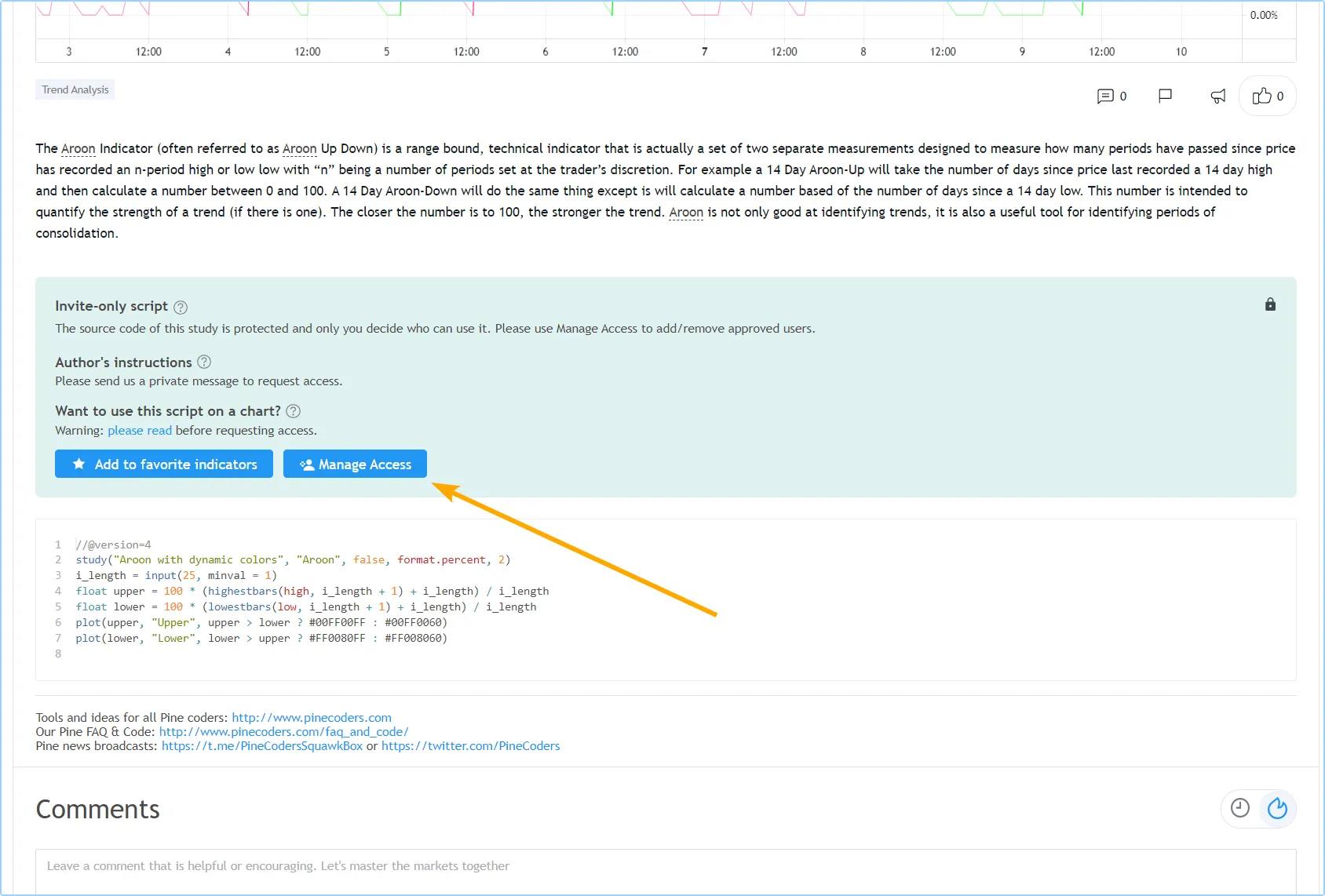Image resolution: width=1325 pixels, height=896 pixels.
Task: Open the PineCoders Twitter link
Action: 470,745
